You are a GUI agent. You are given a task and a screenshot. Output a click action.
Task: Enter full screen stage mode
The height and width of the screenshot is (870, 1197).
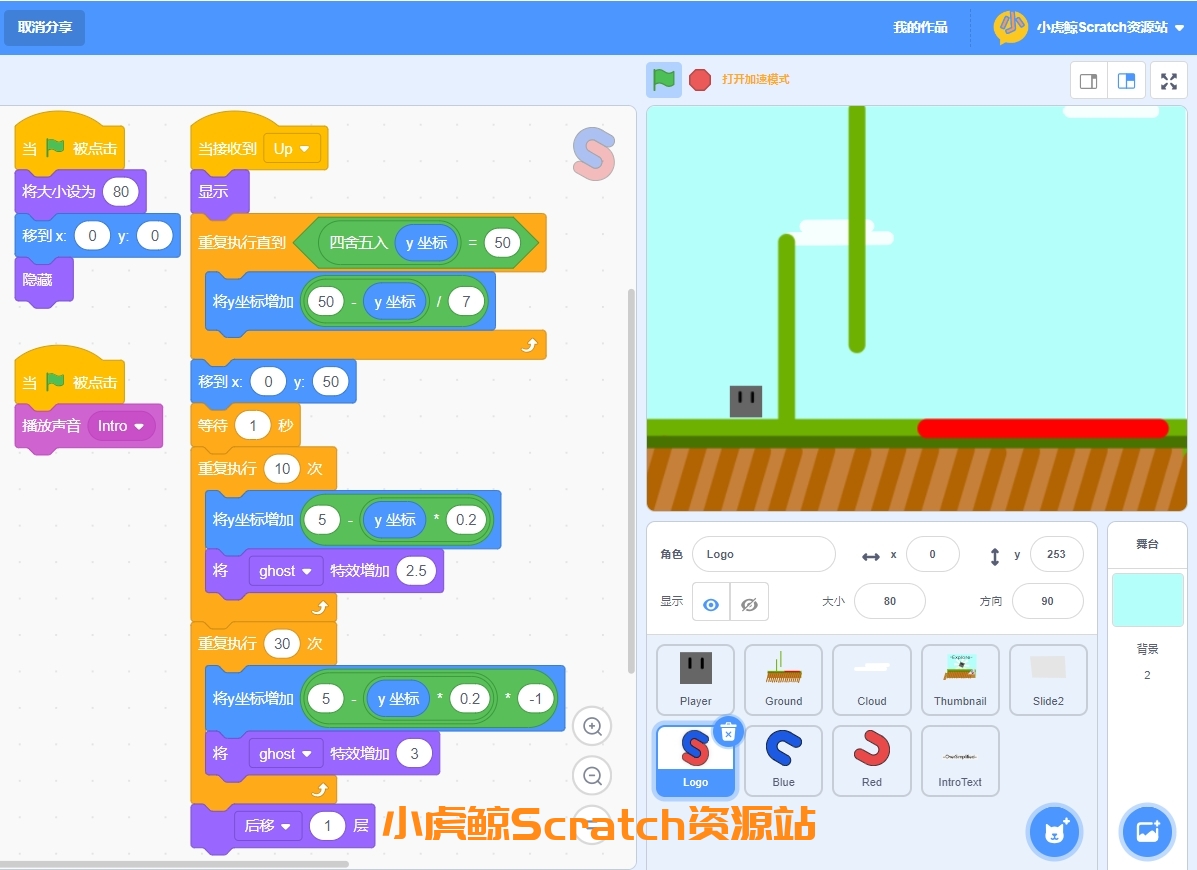pyautogui.click(x=1169, y=81)
